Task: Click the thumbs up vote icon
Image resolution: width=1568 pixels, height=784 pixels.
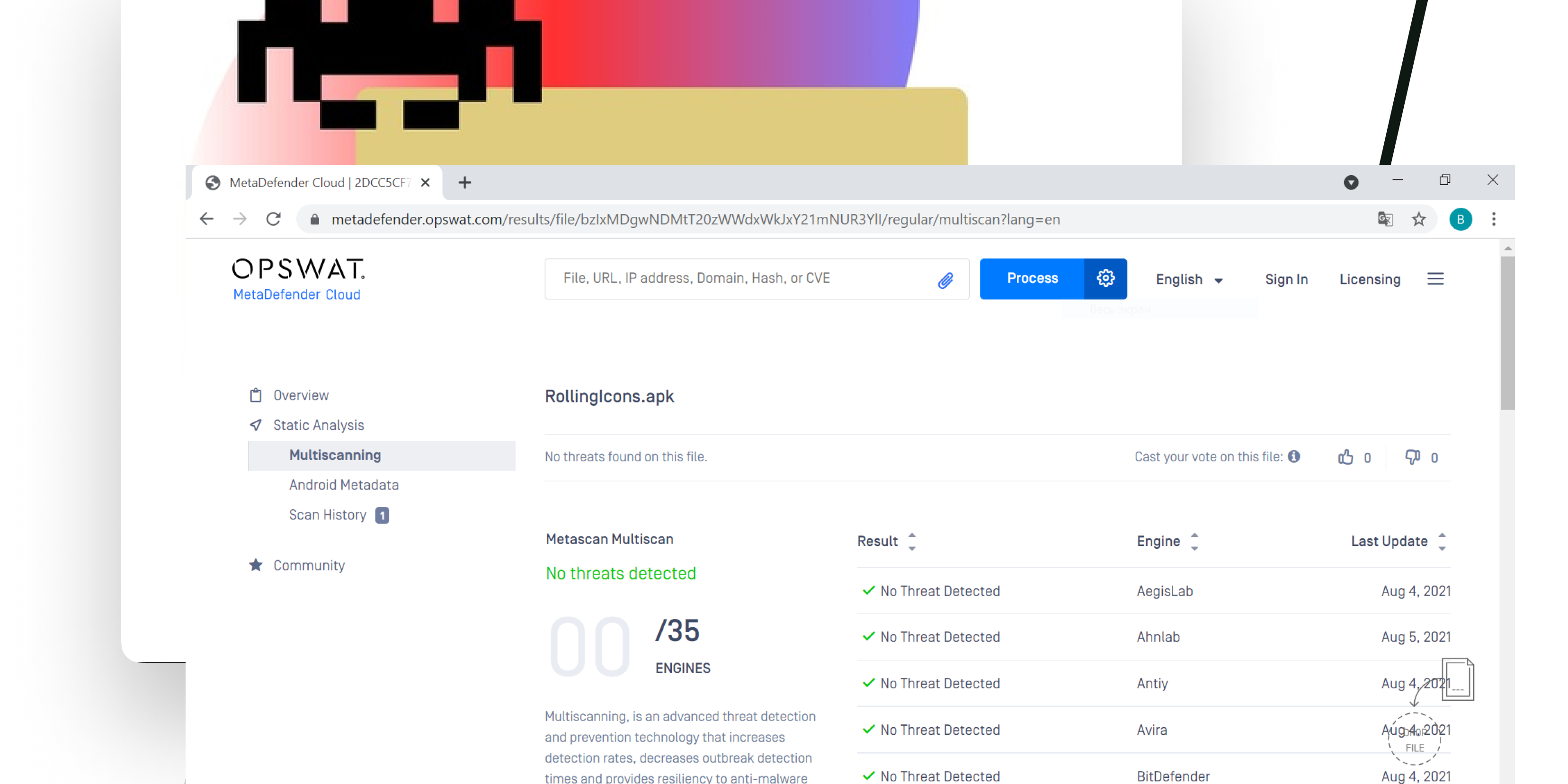Action: [x=1345, y=456]
